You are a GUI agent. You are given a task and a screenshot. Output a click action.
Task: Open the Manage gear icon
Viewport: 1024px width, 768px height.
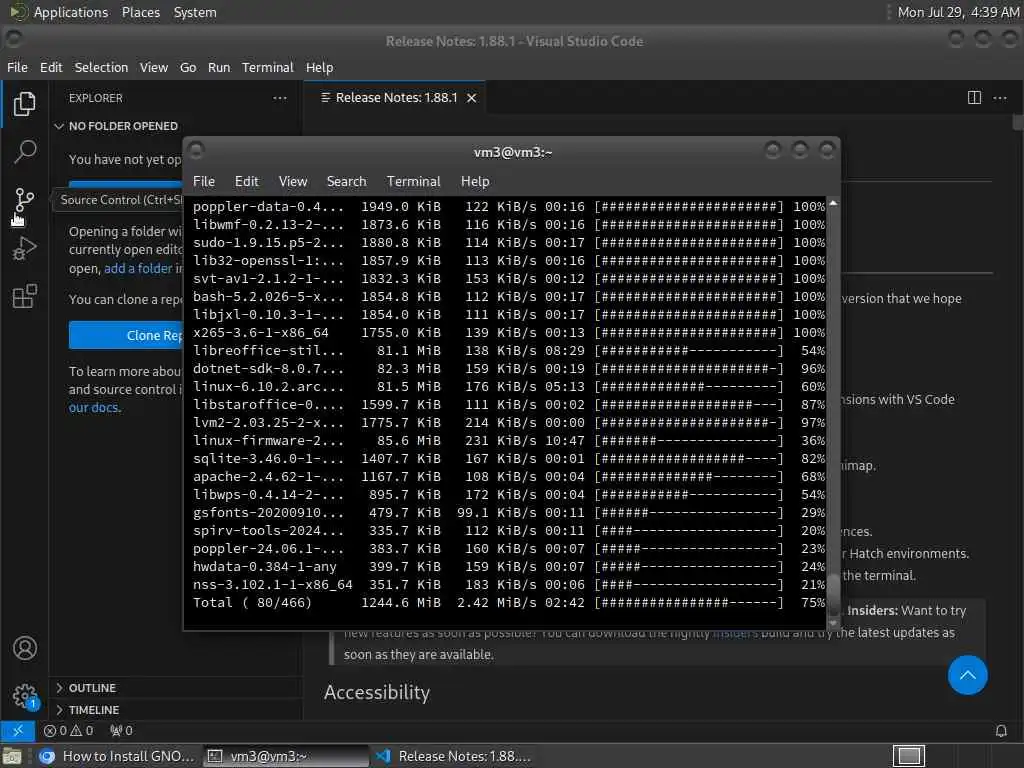25,696
